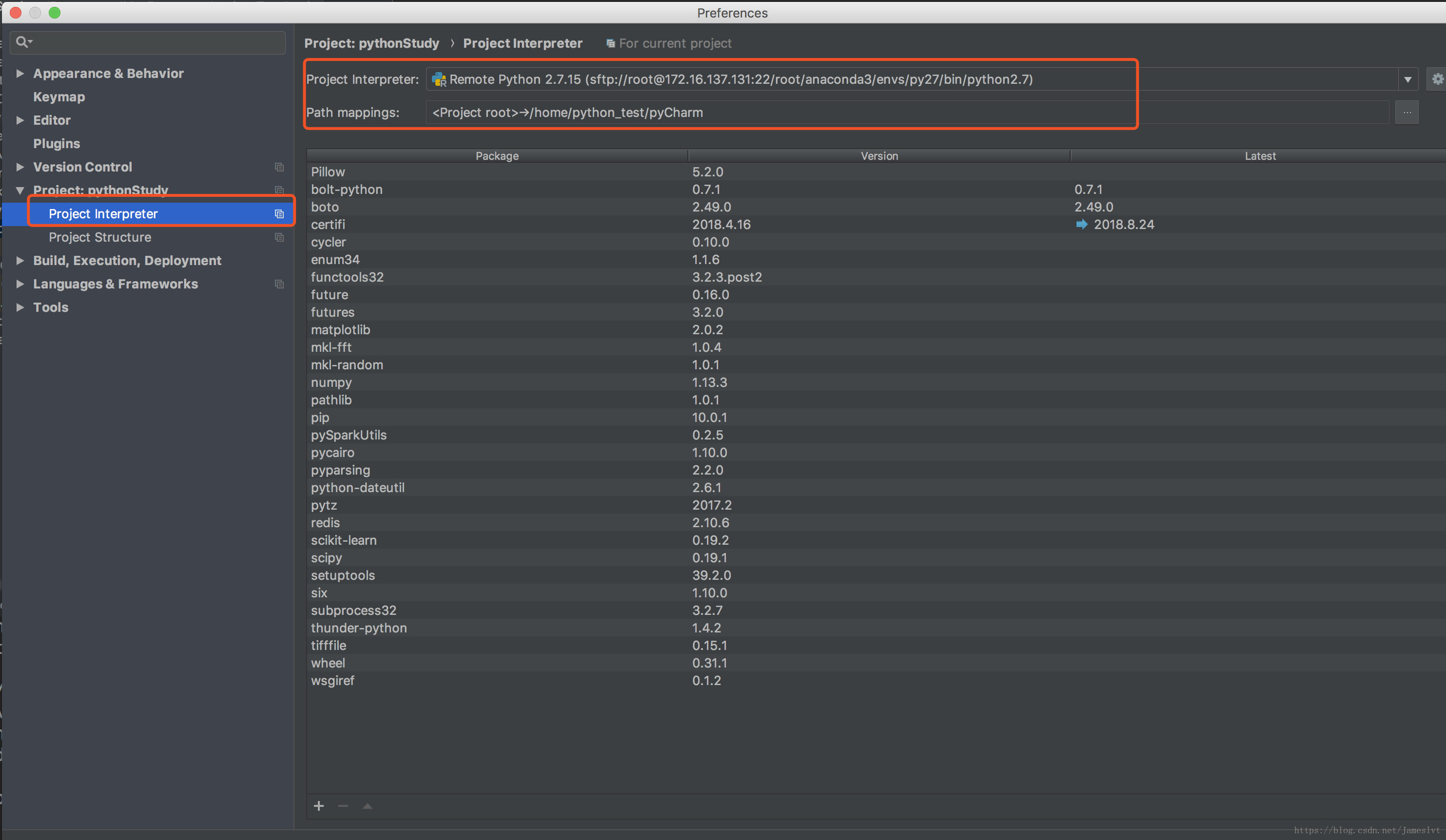The width and height of the screenshot is (1446, 840).
Task: Click the settings search field
Action: [148, 42]
